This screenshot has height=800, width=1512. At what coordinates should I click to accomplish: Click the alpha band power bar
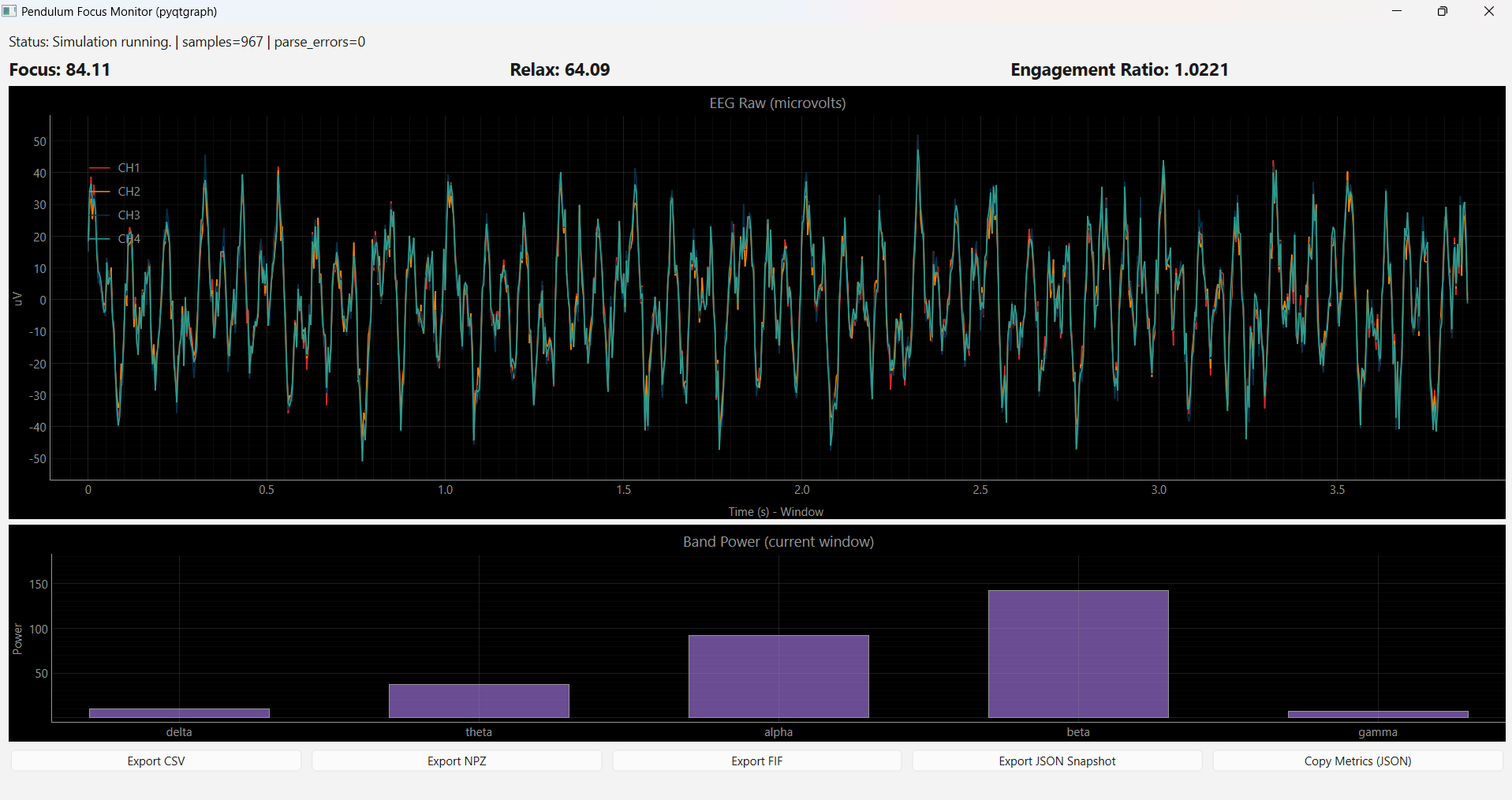coord(778,676)
